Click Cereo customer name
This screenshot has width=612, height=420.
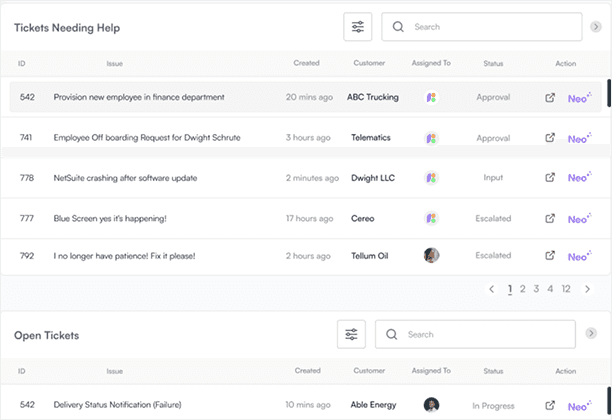[363, 219]
